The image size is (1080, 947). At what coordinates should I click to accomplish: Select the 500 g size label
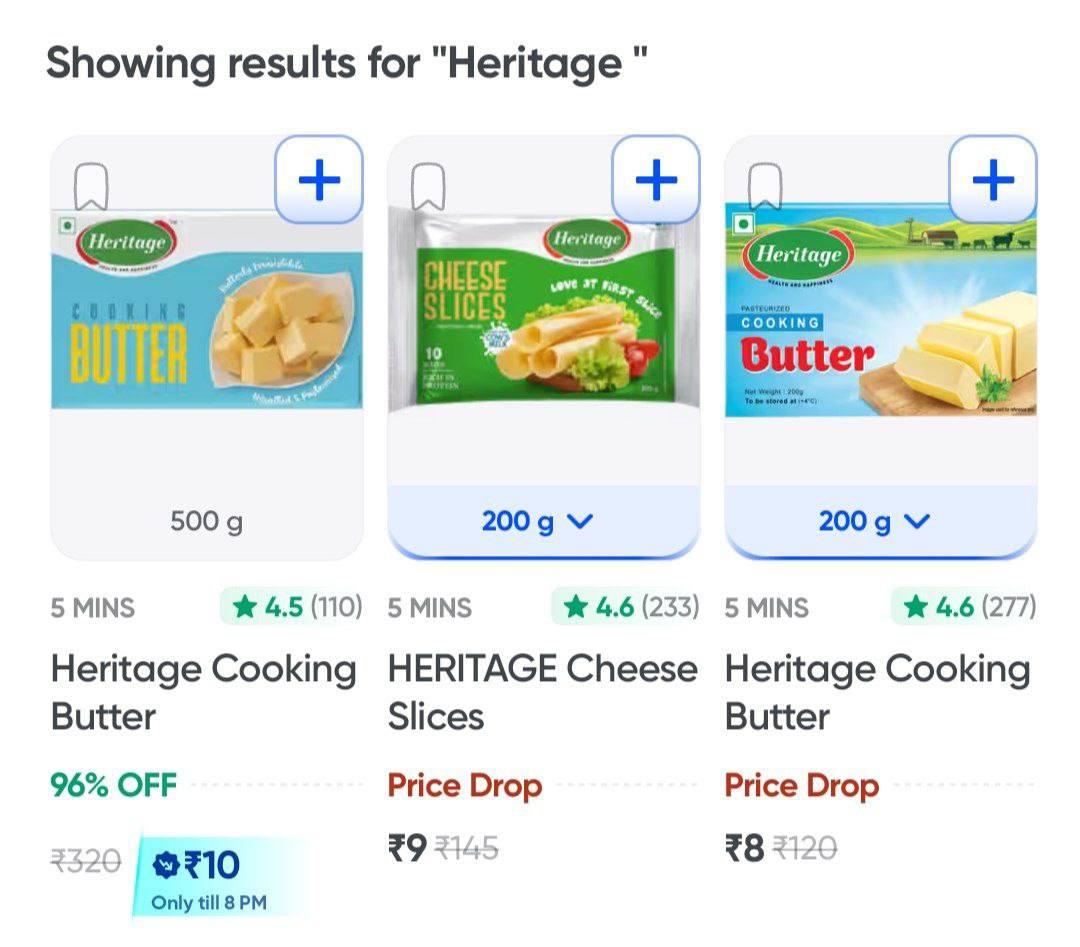click(x=206, y=521)
